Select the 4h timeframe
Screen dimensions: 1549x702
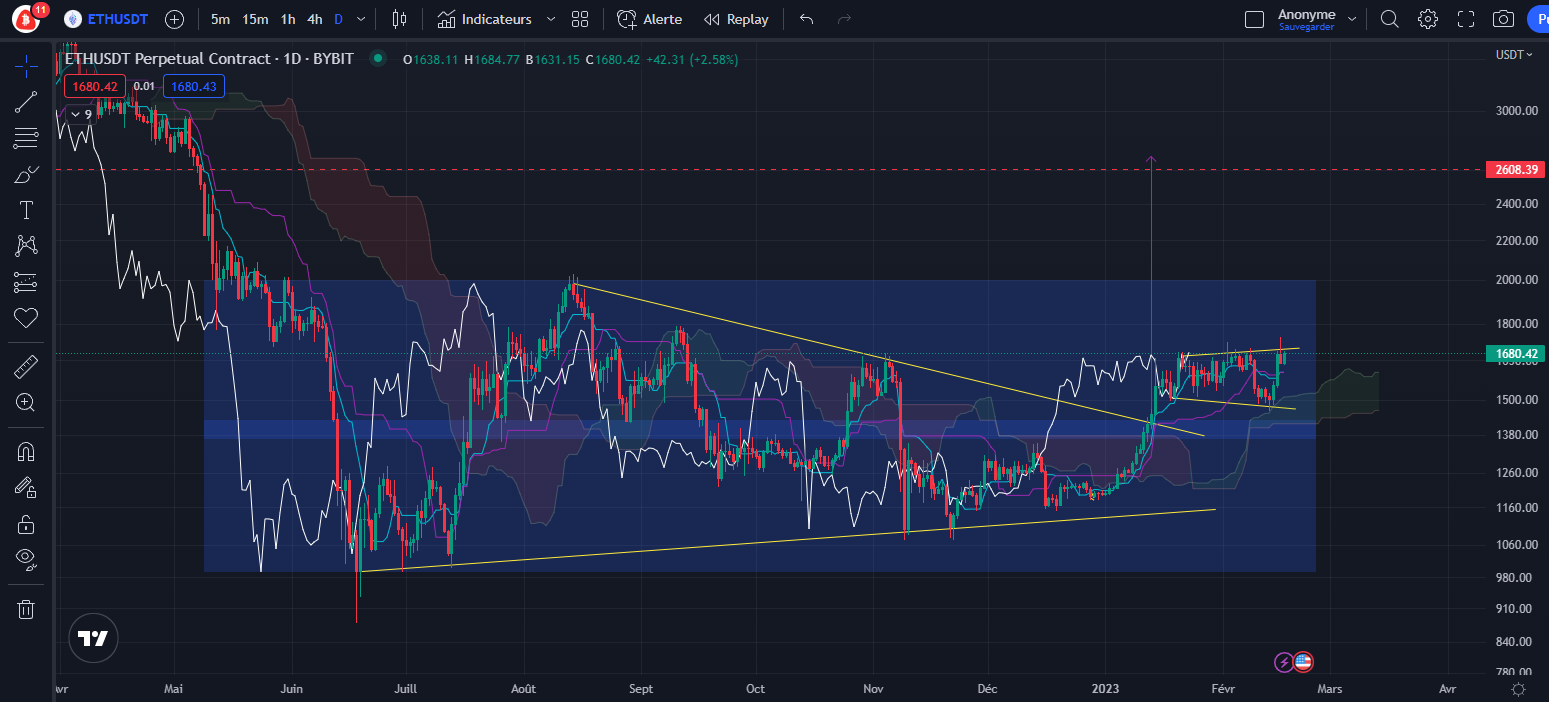(x=314, y=19)
